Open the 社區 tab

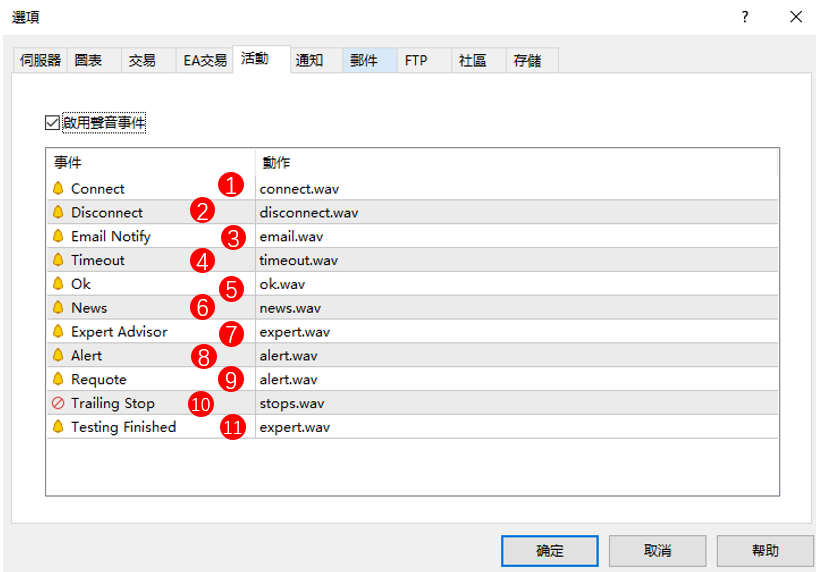479,60
